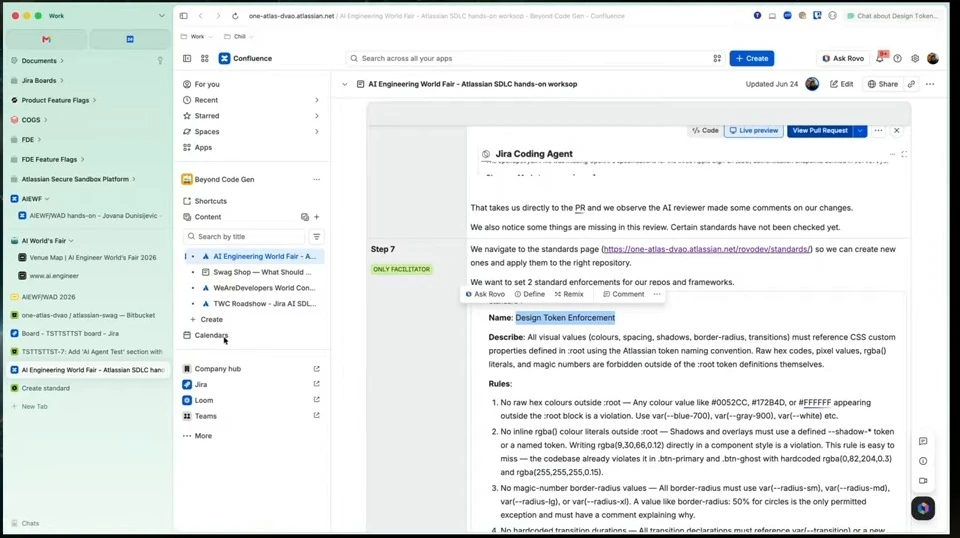Image resolution: width=960 pixels, height=538 pixels.
Task: Open Beyond Code Gen space options
Action: coord(317,179)
